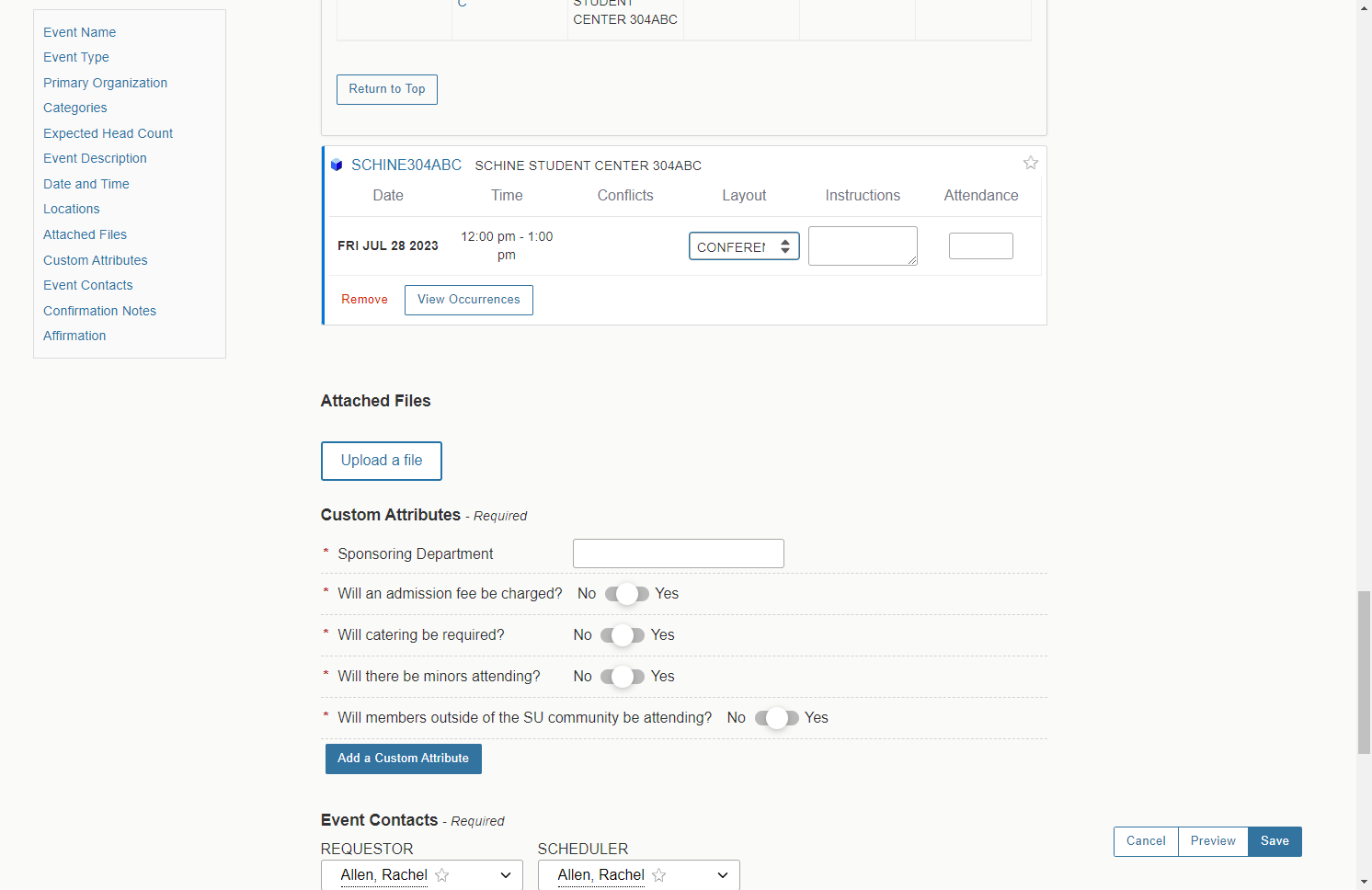1372x890 pixels.
Task: Jump to Event Name section
Action: (79, 32)
